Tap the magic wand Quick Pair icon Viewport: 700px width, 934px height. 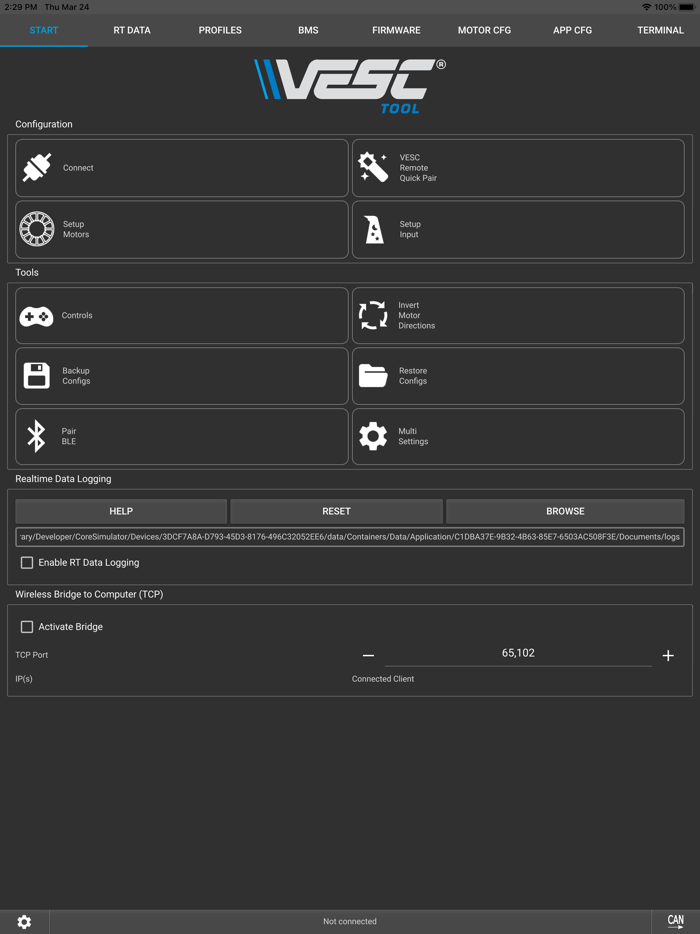(x=374, y=167)
